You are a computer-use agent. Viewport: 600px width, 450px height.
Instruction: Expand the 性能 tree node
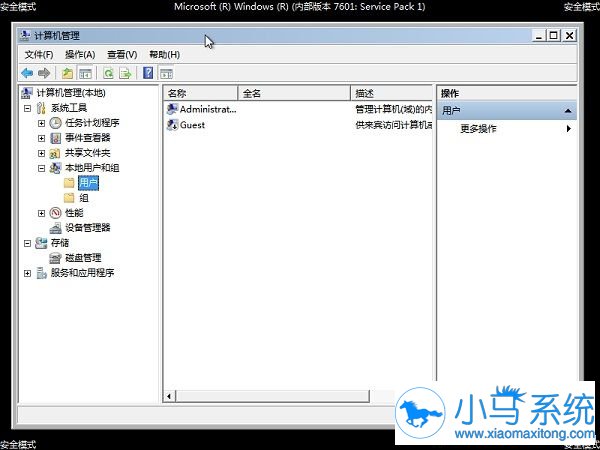pyautogui.click(x=41, y=213)
